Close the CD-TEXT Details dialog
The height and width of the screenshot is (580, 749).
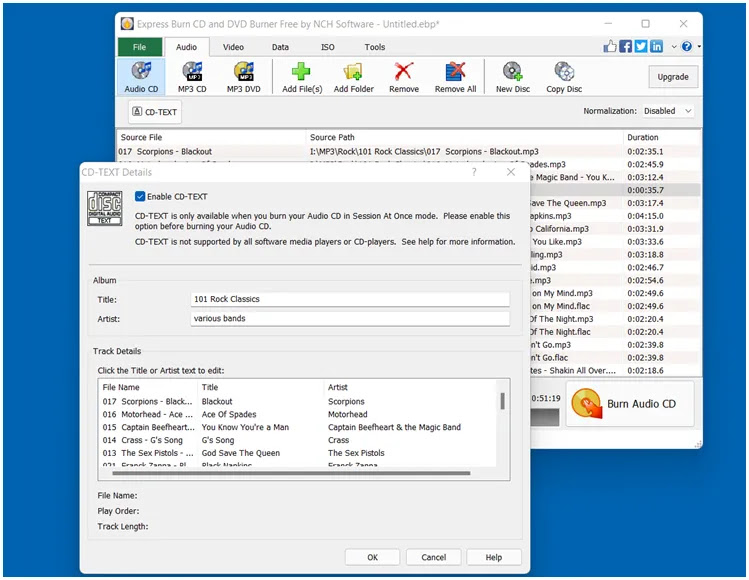(x=511, y=172)
